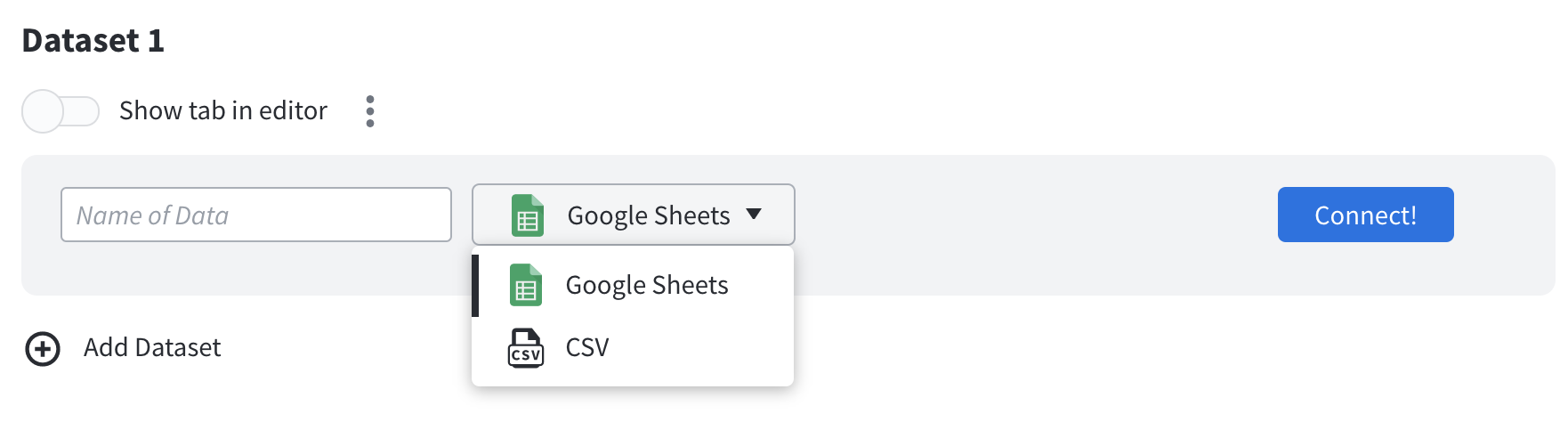Select Google Sheets from the dropdown list
This screenshot has width=1568, height=422.
tap(633, 286)
